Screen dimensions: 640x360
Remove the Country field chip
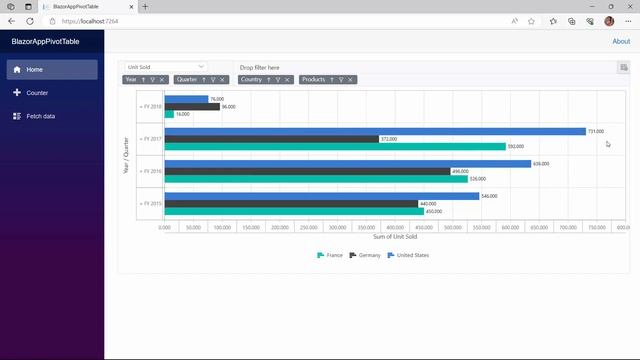287,80
